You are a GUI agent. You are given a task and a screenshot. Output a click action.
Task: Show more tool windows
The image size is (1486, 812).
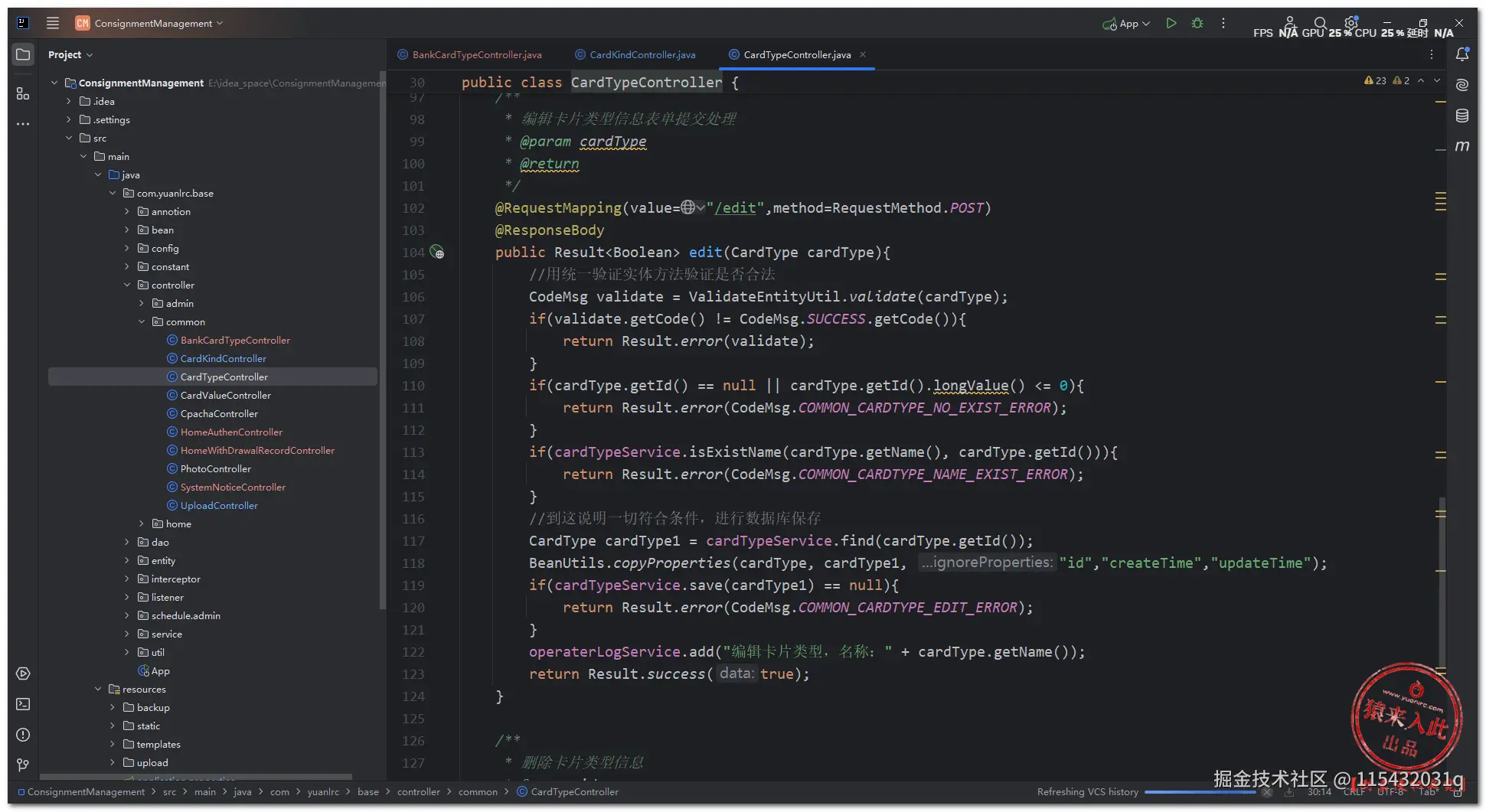point(23,123)
